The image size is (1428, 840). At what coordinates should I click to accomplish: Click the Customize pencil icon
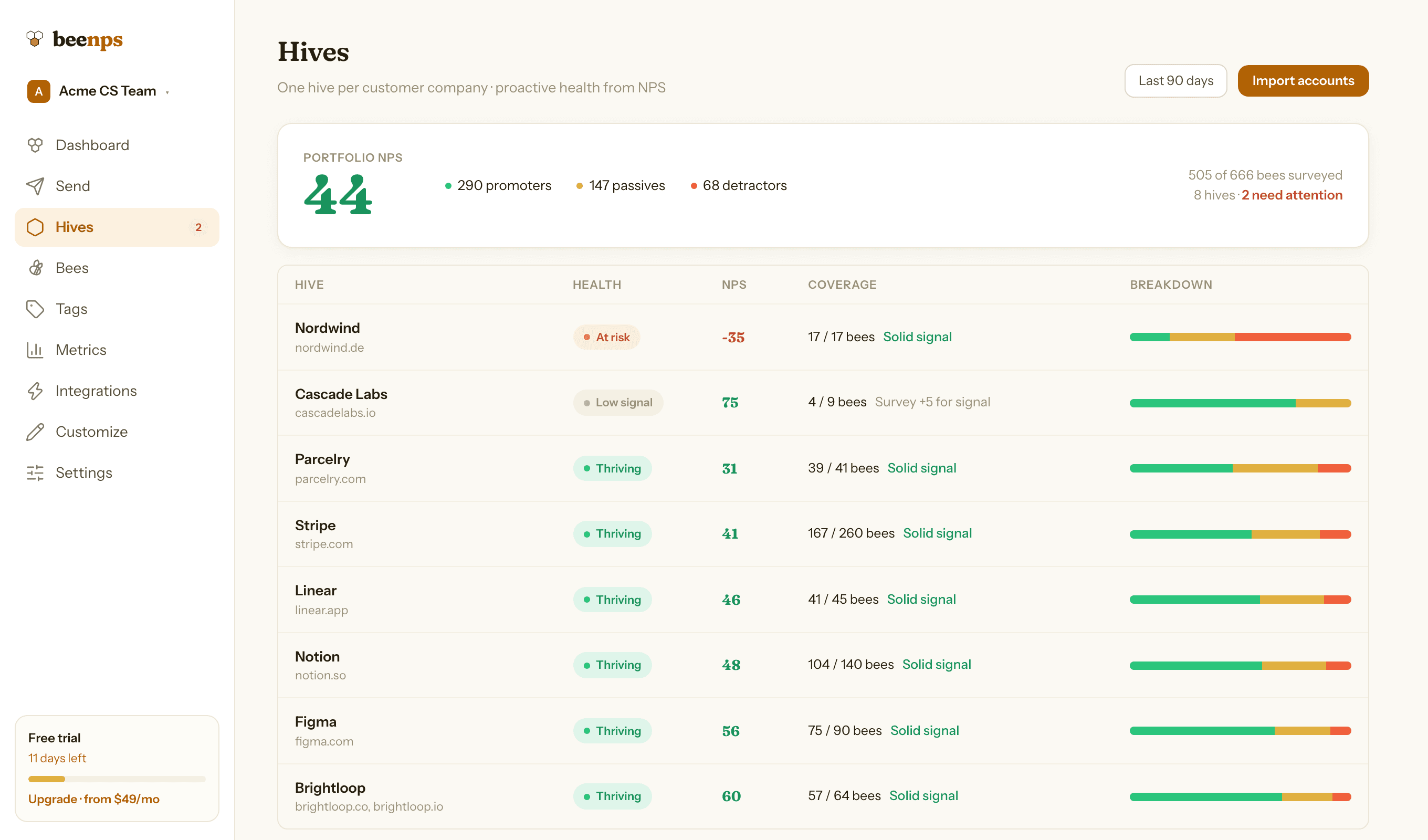click(35, 432)
